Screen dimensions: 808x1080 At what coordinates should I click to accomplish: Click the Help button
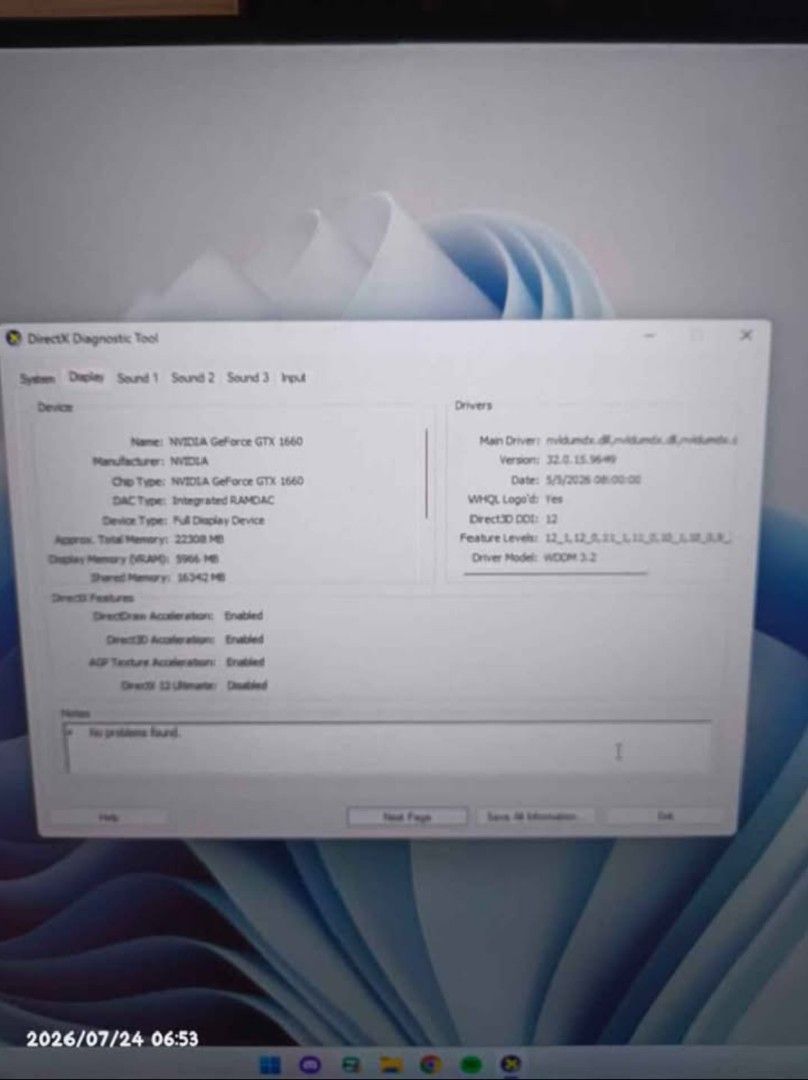click(108, 817)
